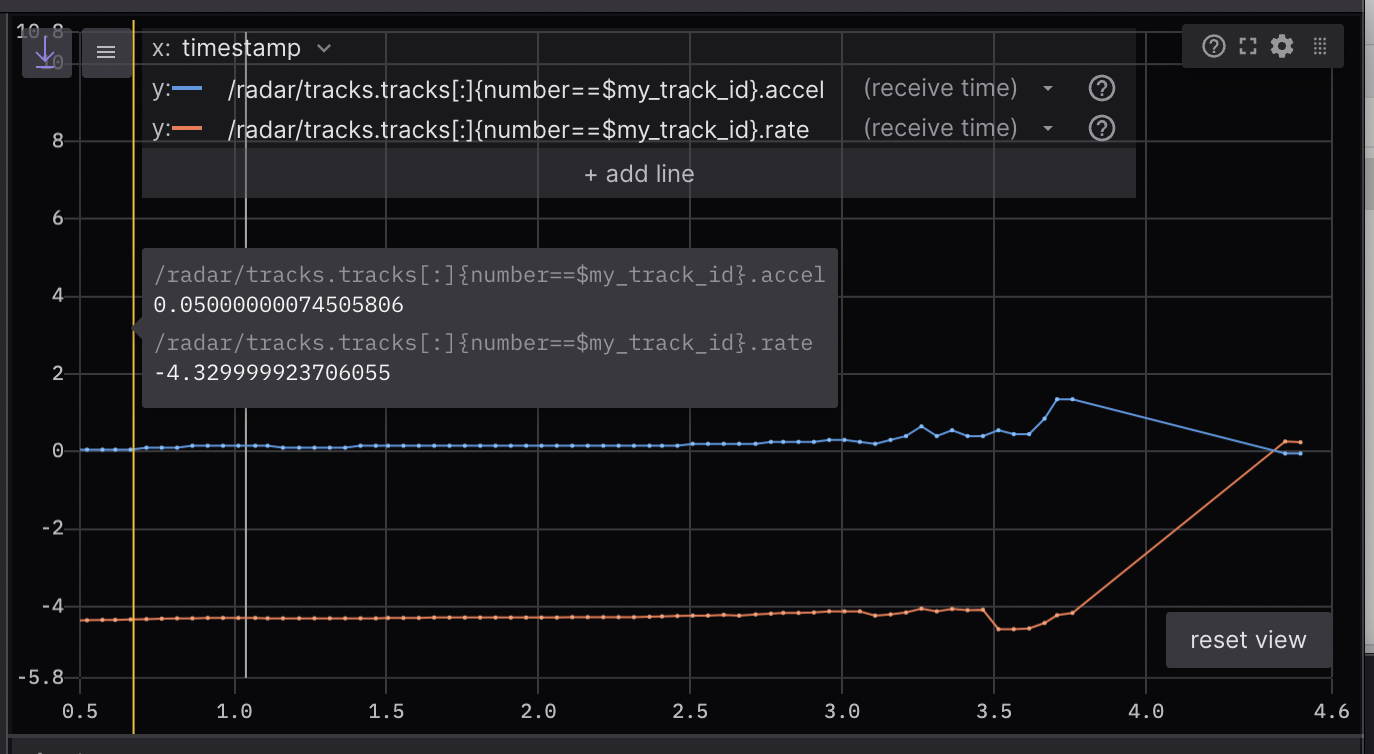
Task: Toggle the legend with the hamburger icon
Action: [x=106, y=52]
